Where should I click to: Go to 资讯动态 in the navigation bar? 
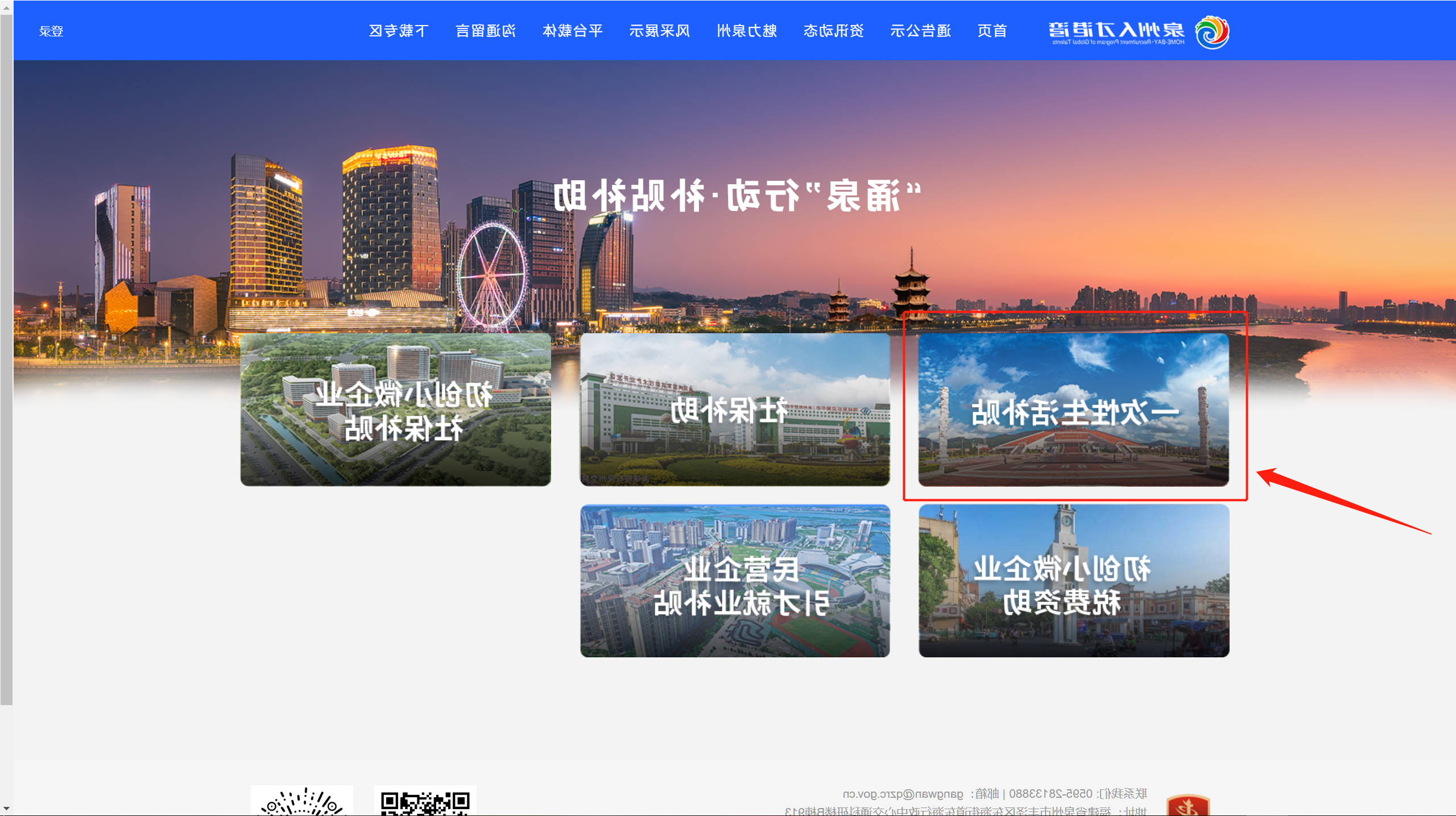833,31
